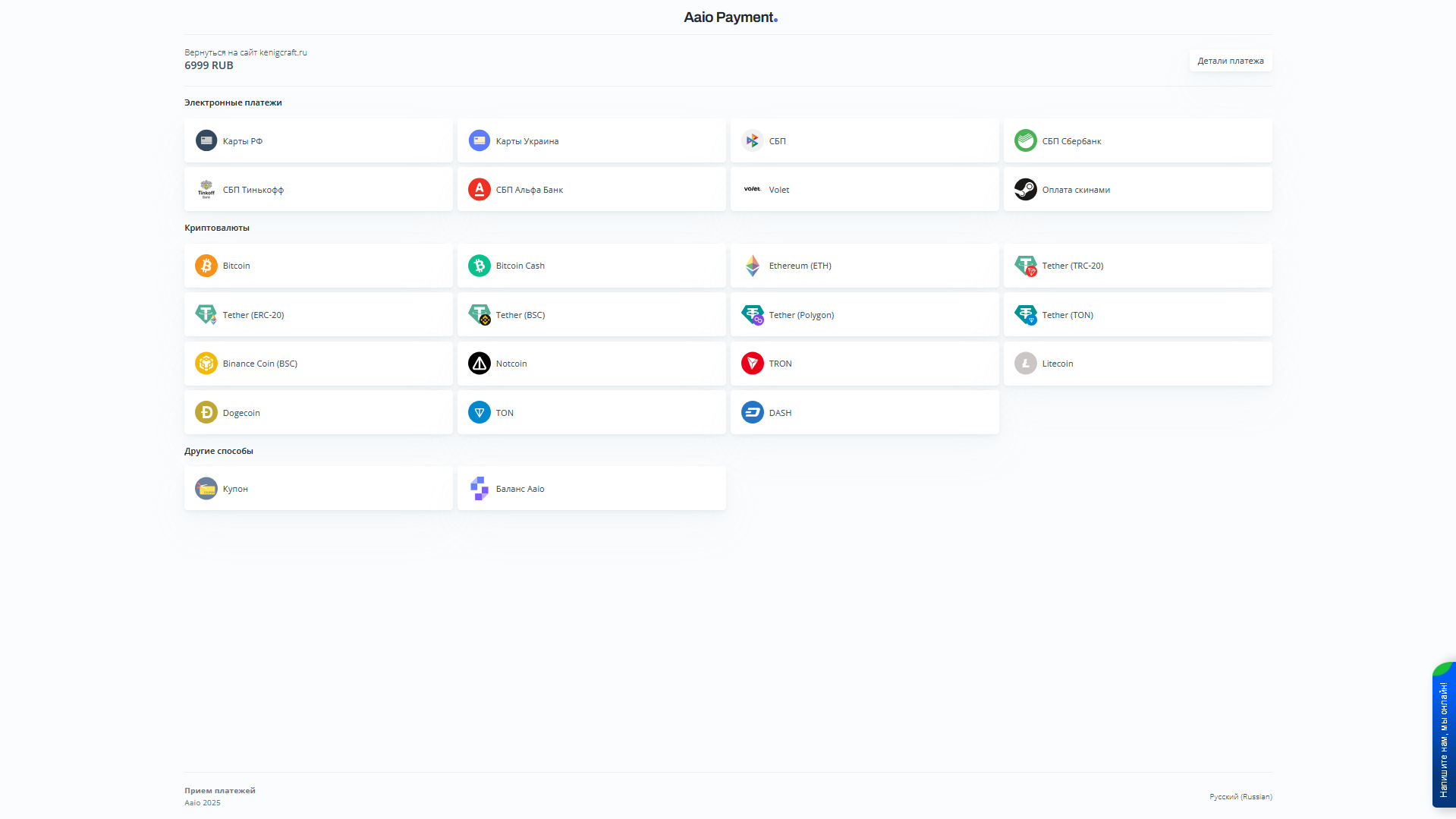Open the Напишите нам online chat widget
The height and width of the screenshot is (819, 1456).
click(1444, 734)
